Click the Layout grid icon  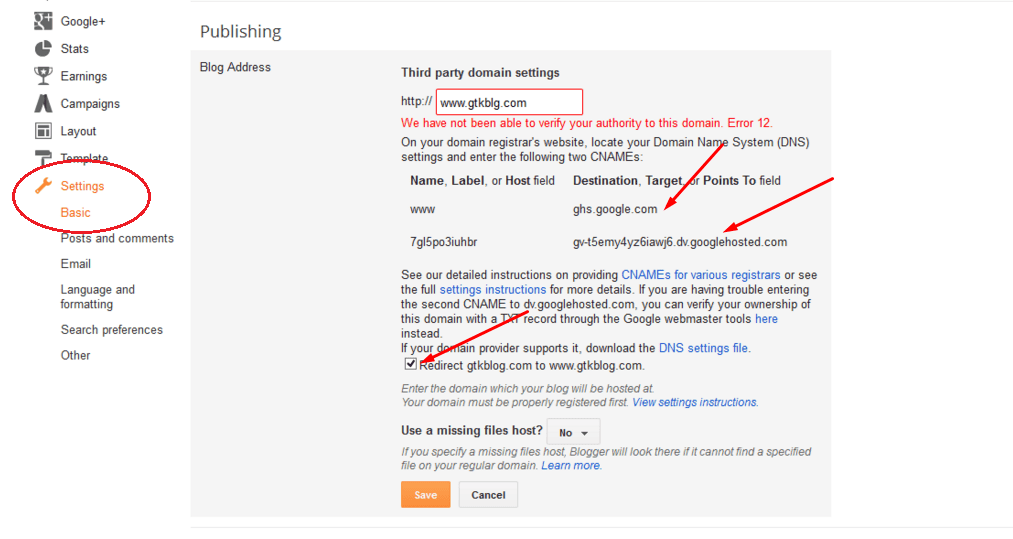[x=43, y=131]
